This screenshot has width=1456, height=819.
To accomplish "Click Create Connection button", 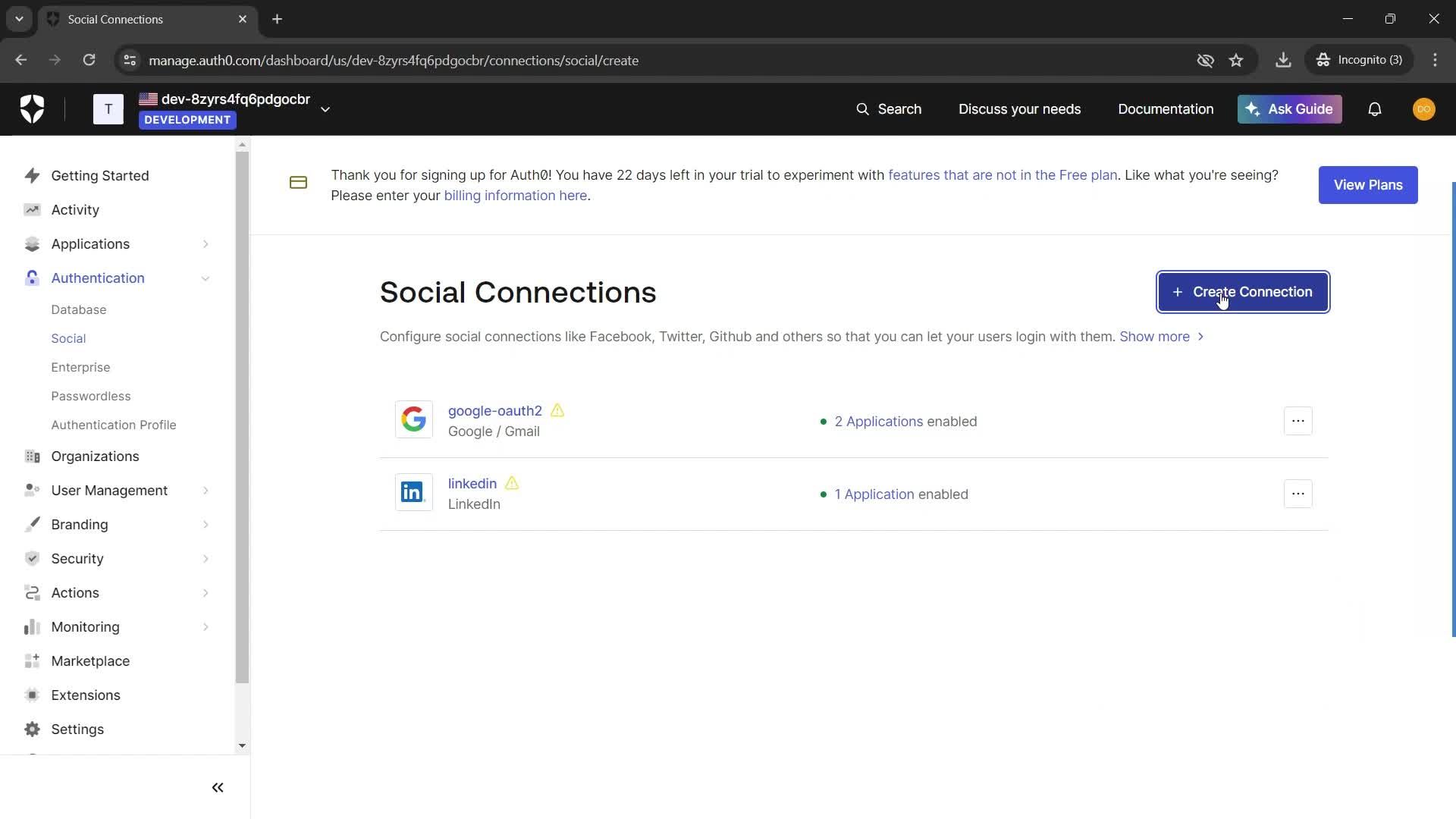I will 1243,292.
